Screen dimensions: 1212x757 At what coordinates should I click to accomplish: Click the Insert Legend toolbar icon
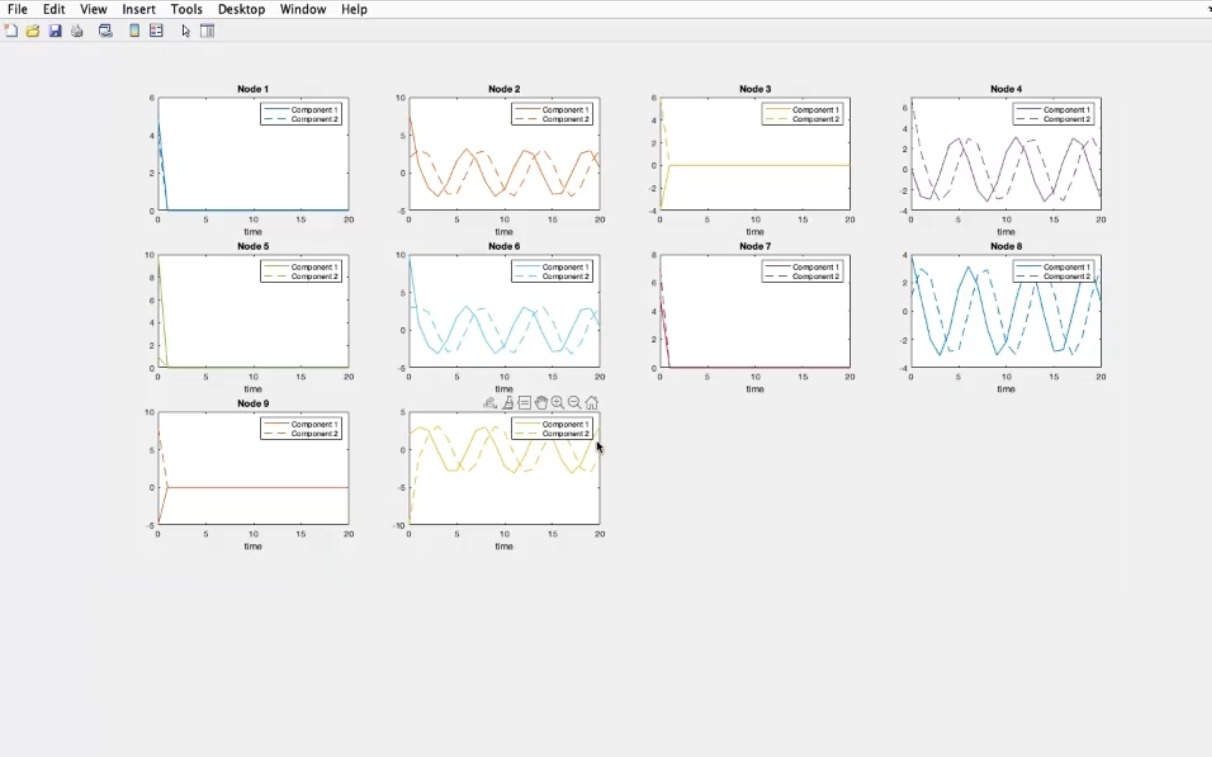(x=156, y=31)
